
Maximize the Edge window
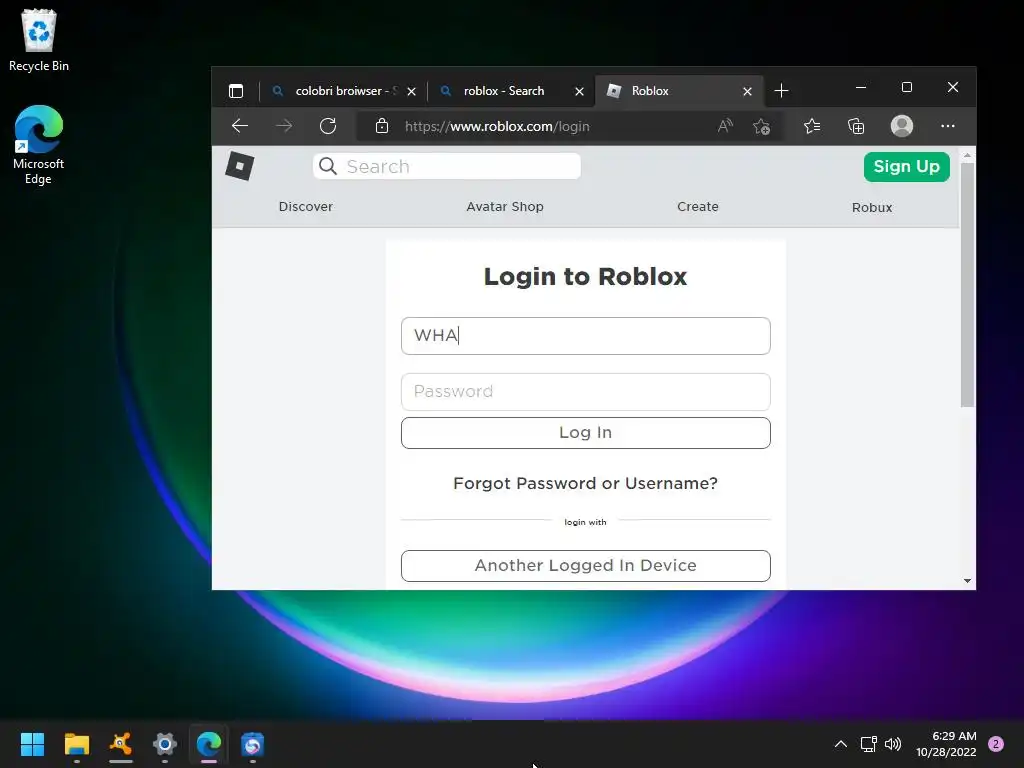pyautogui.click(x=906, y=88)
